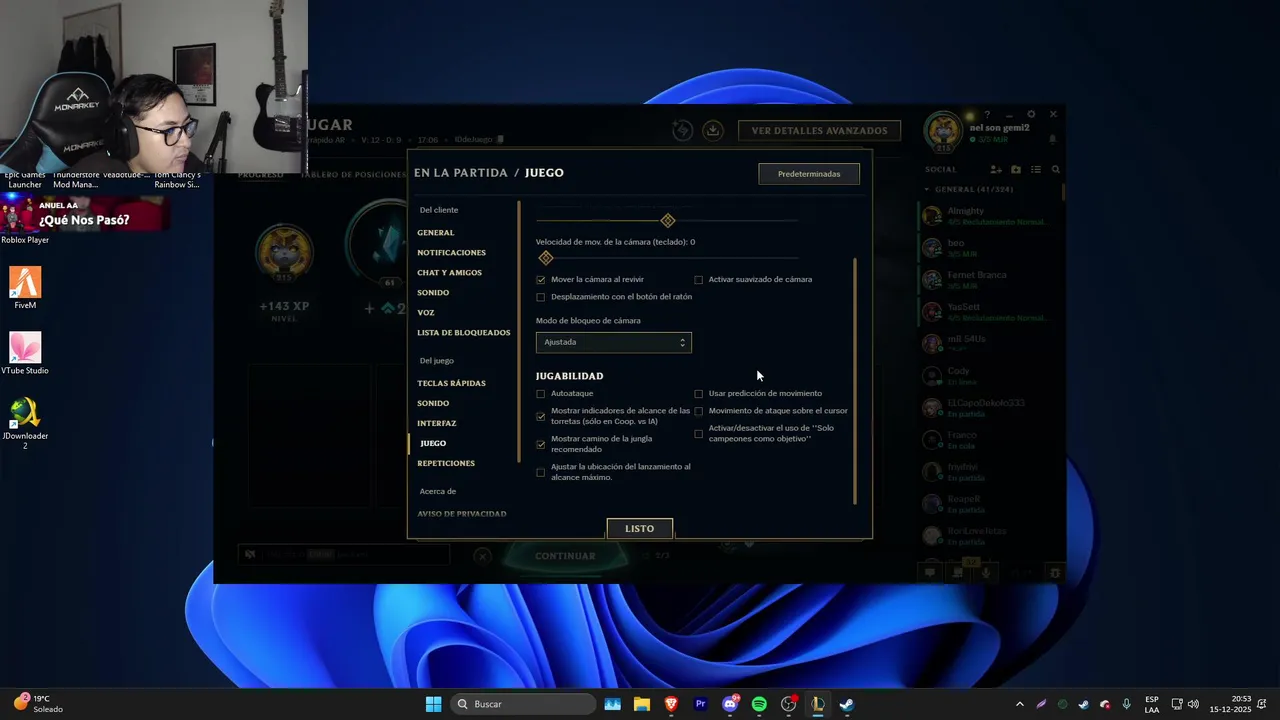Click the lightning bolt icon beside download

683,130
